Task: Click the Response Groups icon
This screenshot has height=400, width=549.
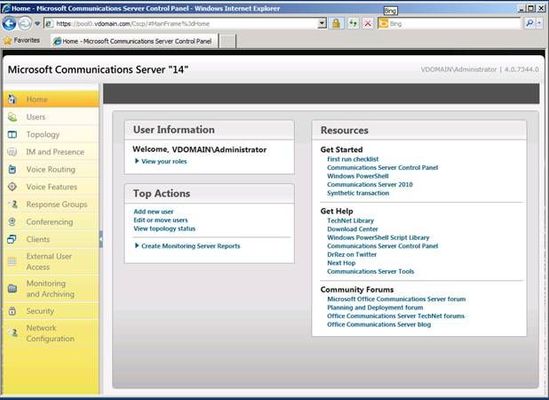Action: coord(13,204)
